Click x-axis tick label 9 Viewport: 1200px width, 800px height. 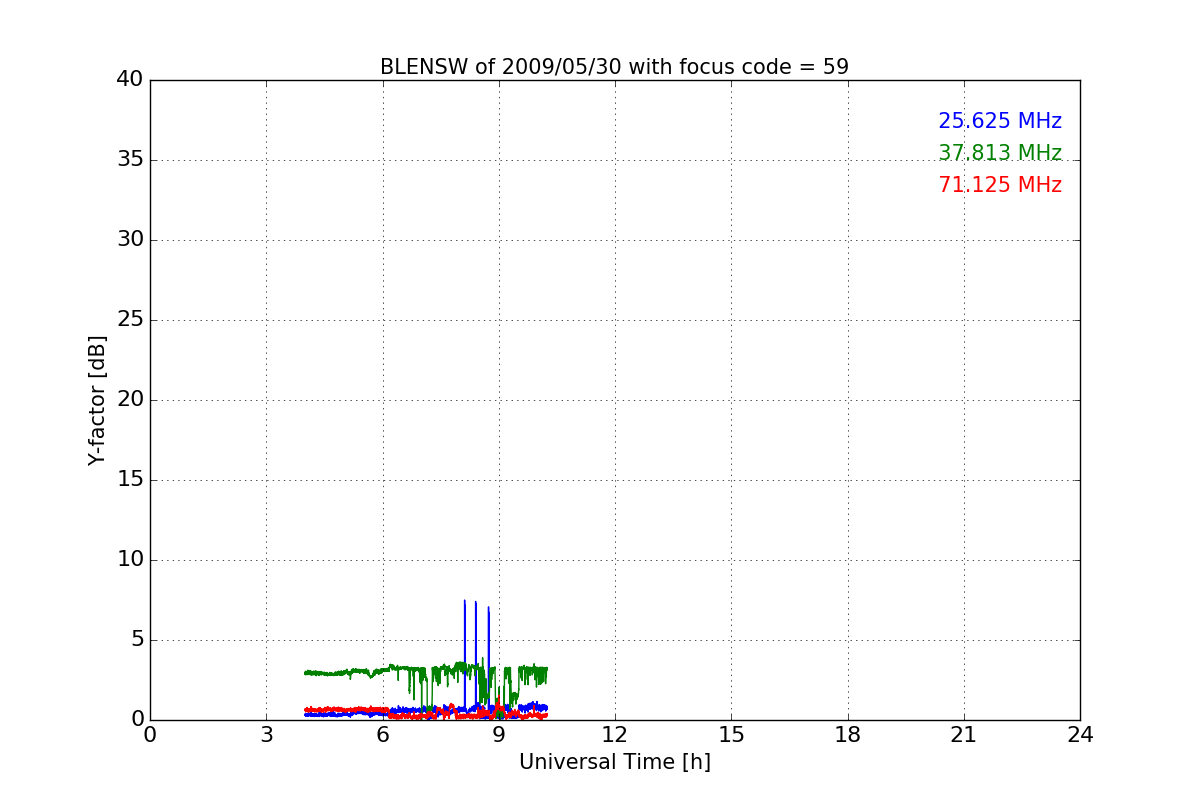click(x=499, y=735)
